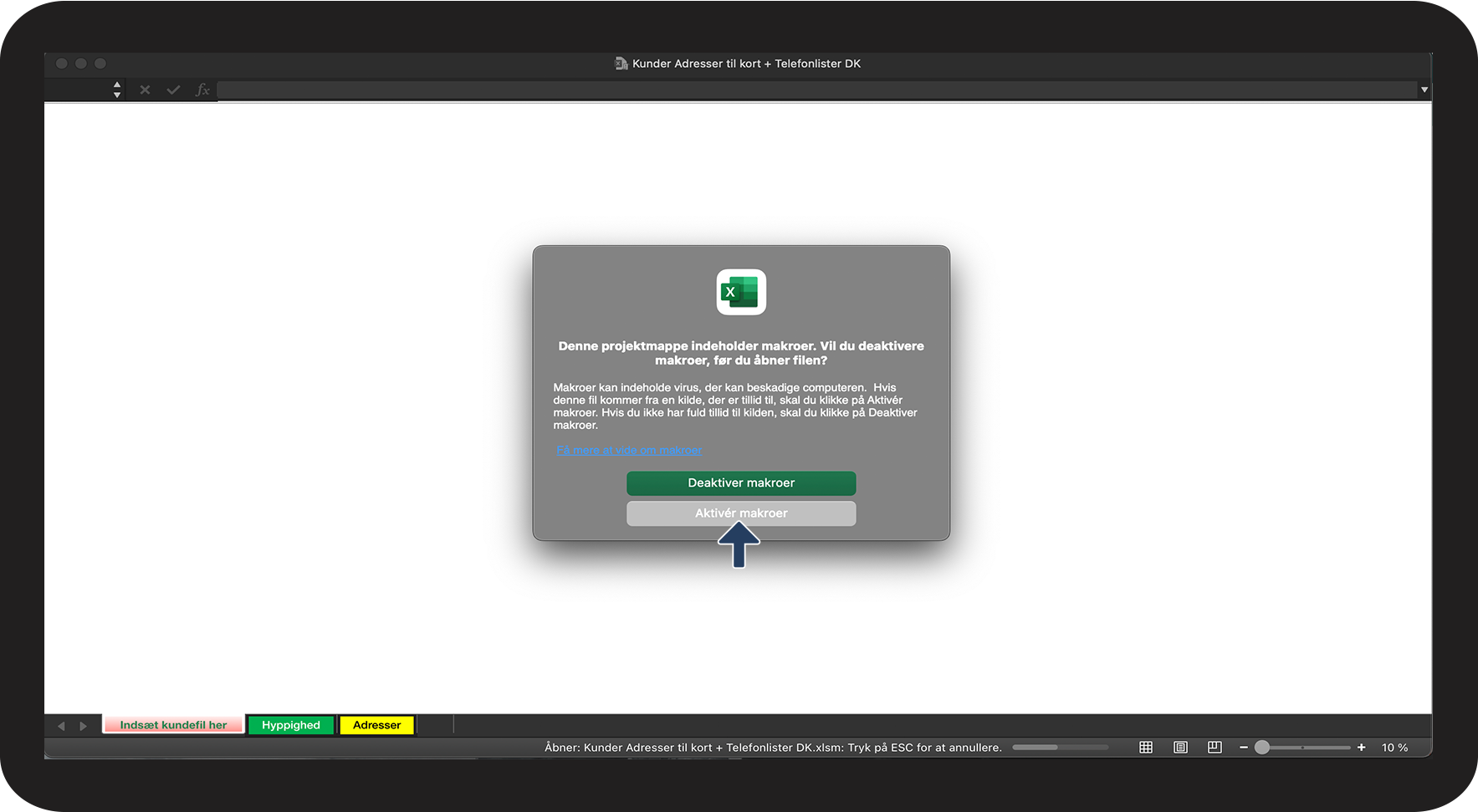Click the maximize window button
1478x812 pixels.
coord(100,64)
